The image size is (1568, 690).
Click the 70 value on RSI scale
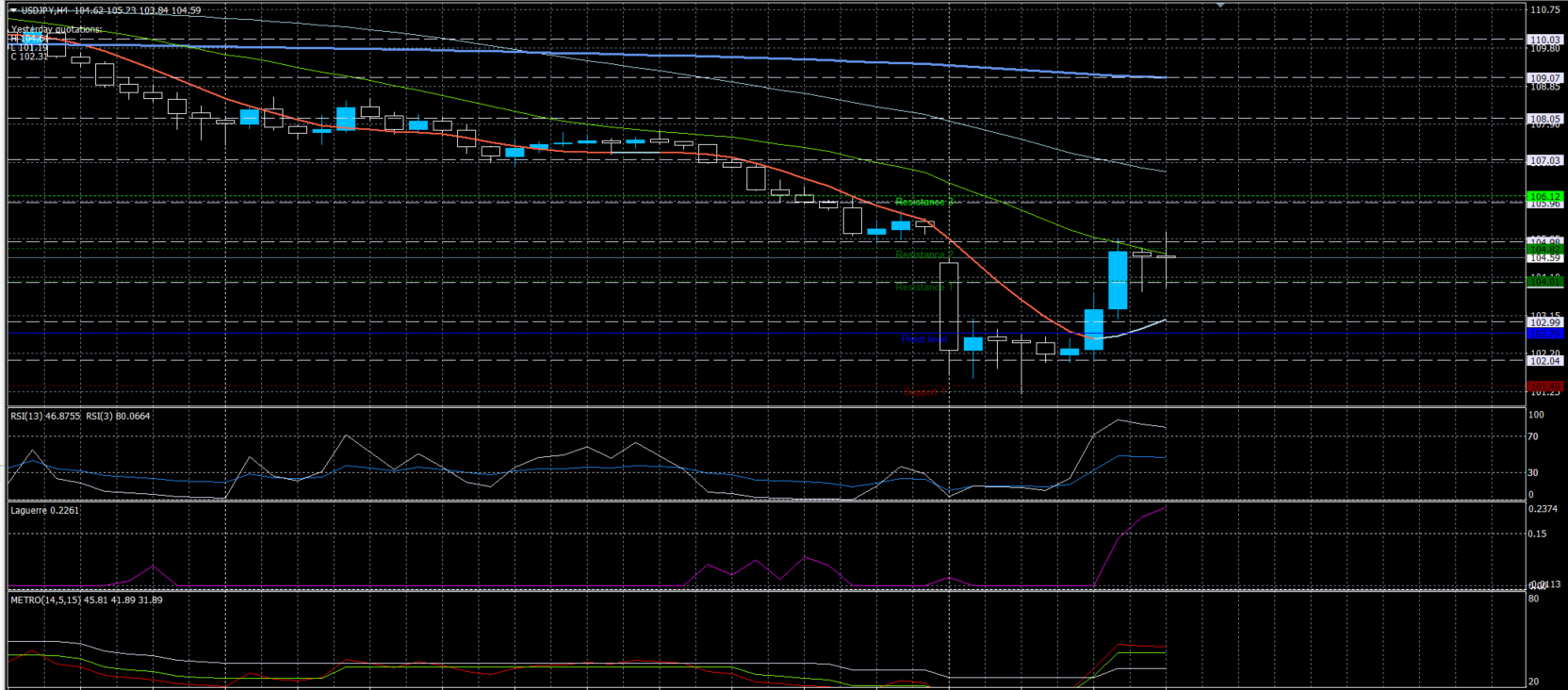coord(1533,436)
